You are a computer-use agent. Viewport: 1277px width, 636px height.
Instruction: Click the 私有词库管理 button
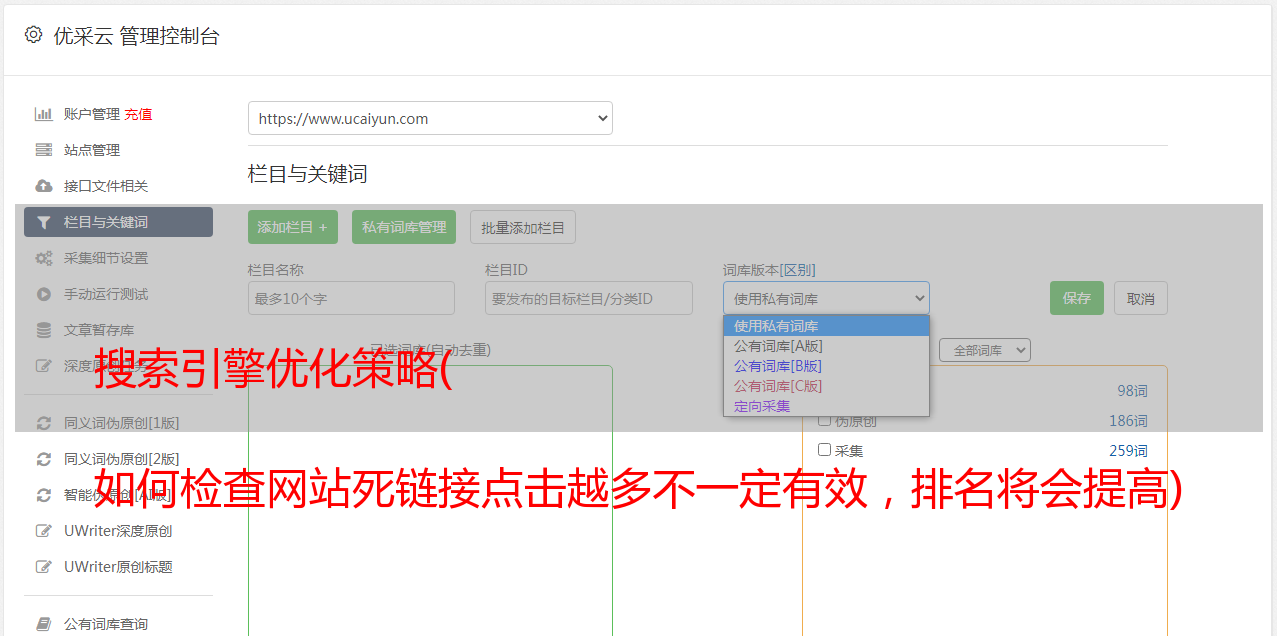click(404, 227)
